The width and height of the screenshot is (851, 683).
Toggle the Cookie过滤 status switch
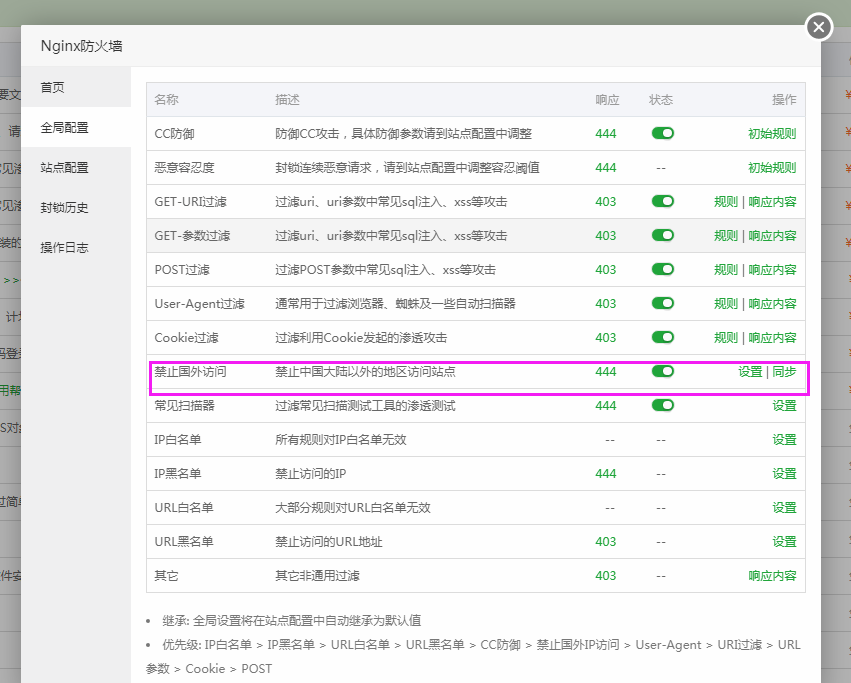pos(663,337)
